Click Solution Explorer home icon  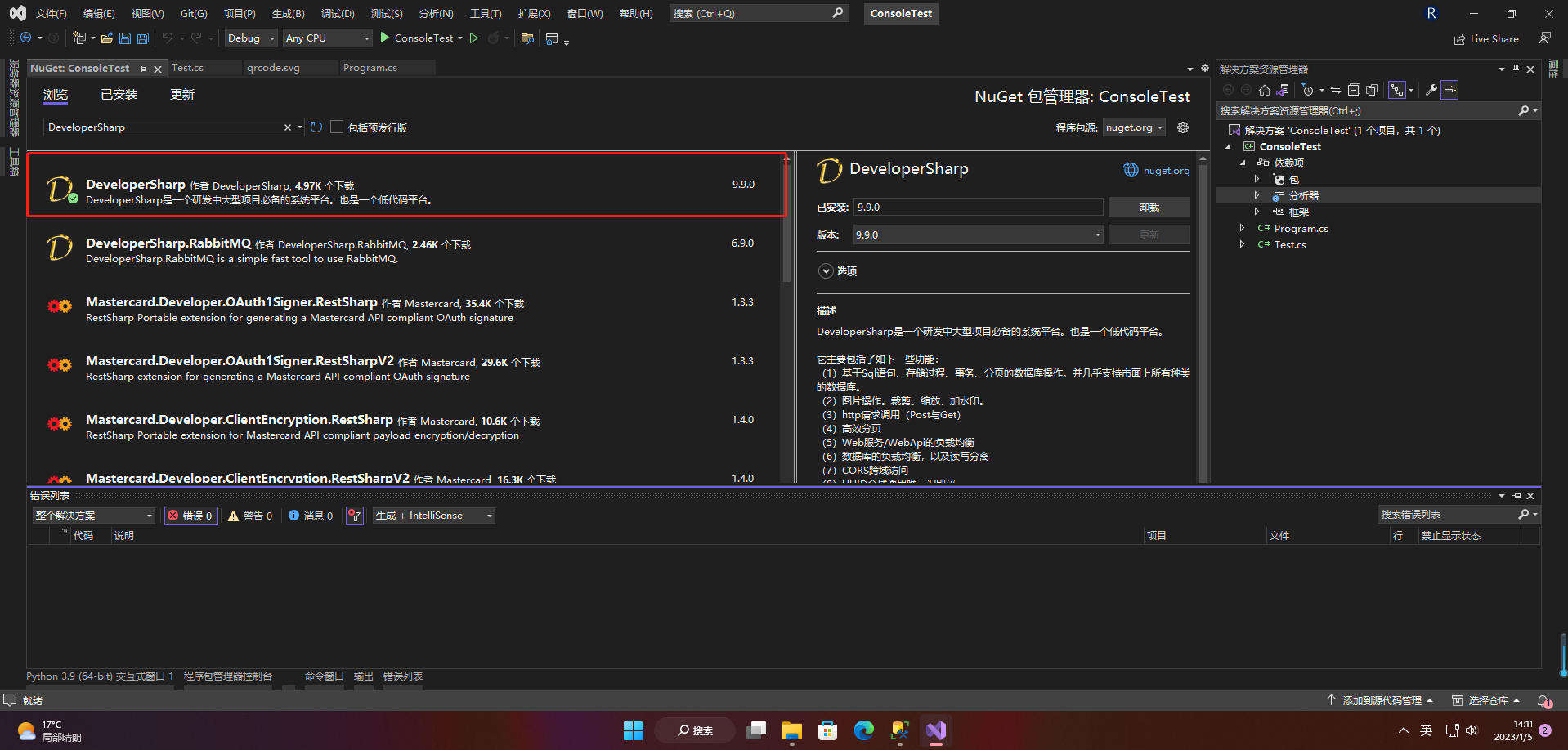tap(1265, 90)
